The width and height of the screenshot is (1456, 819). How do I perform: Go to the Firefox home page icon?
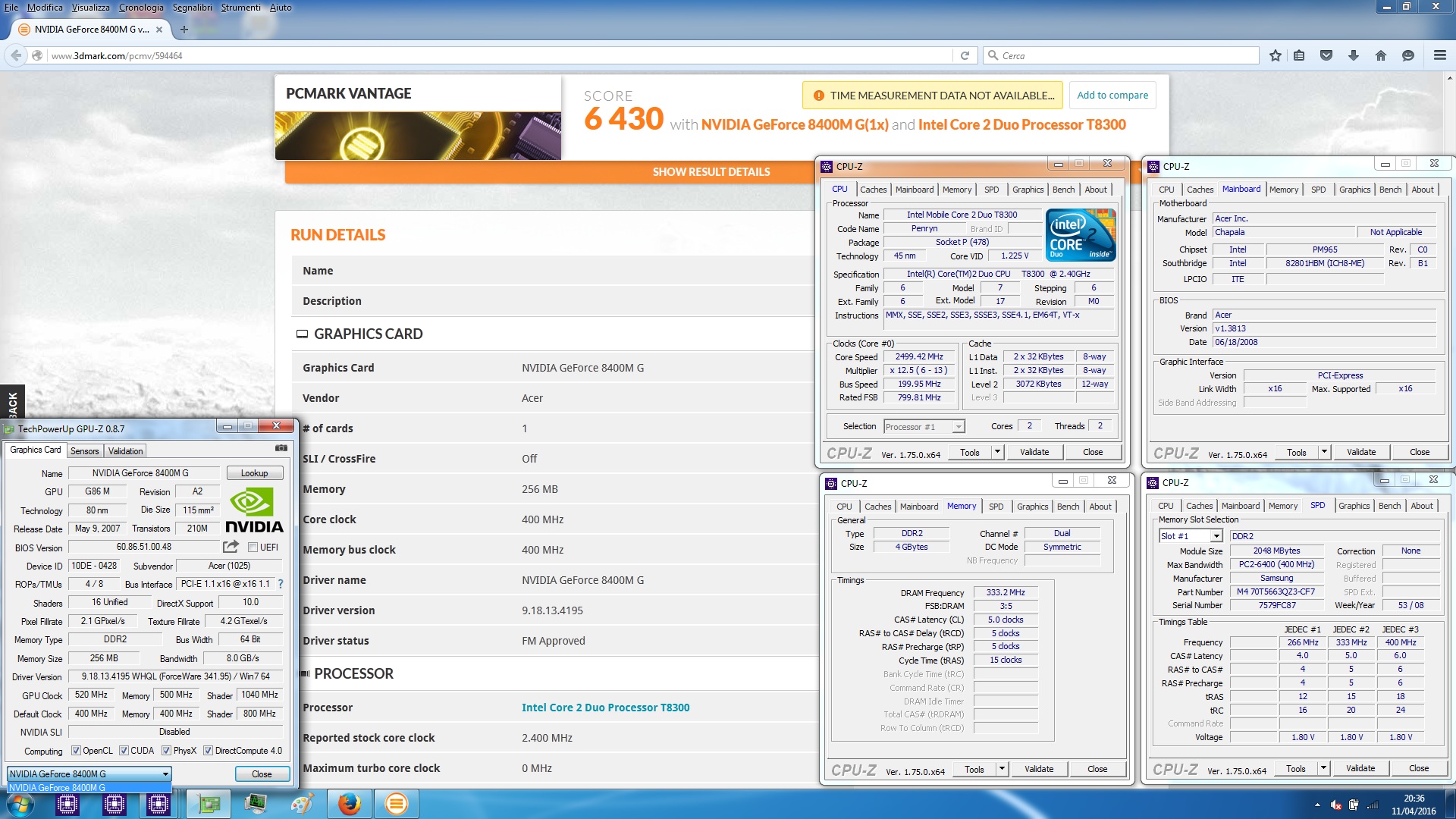[x=1381, y=55]
